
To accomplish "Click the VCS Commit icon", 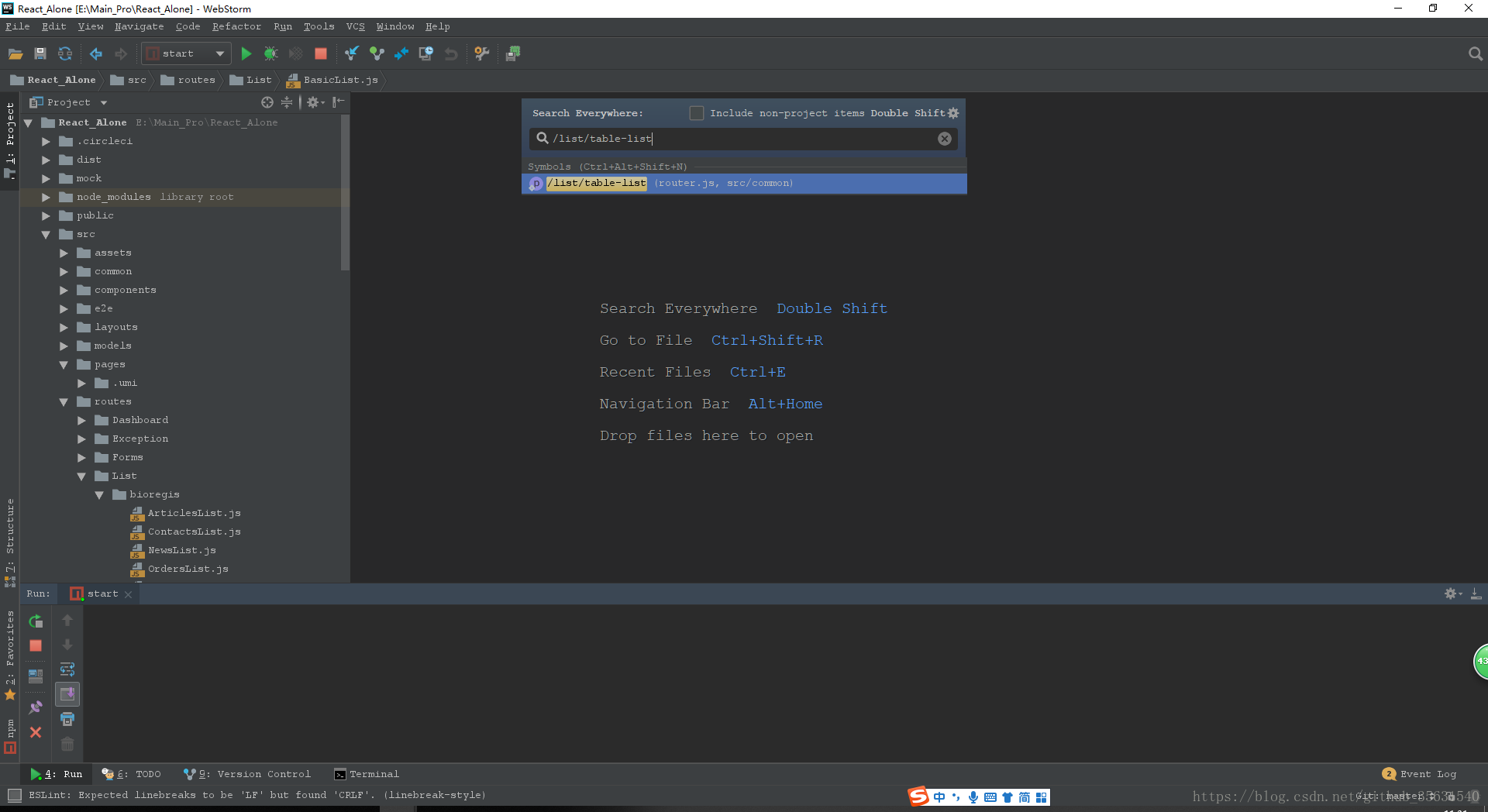I will pos(377,53).
